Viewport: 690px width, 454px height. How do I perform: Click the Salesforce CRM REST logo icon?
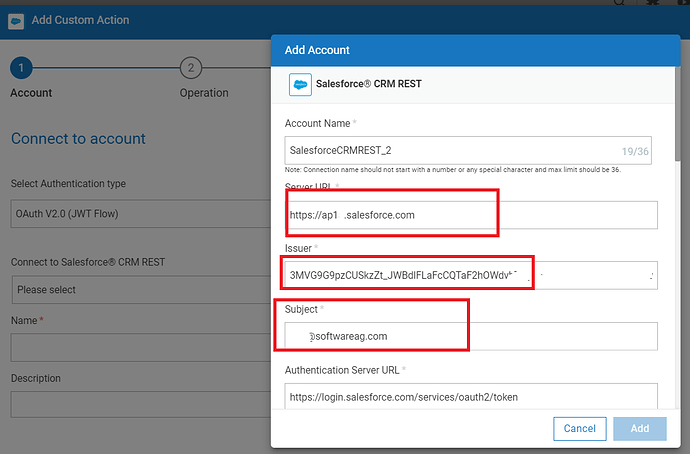300,85
